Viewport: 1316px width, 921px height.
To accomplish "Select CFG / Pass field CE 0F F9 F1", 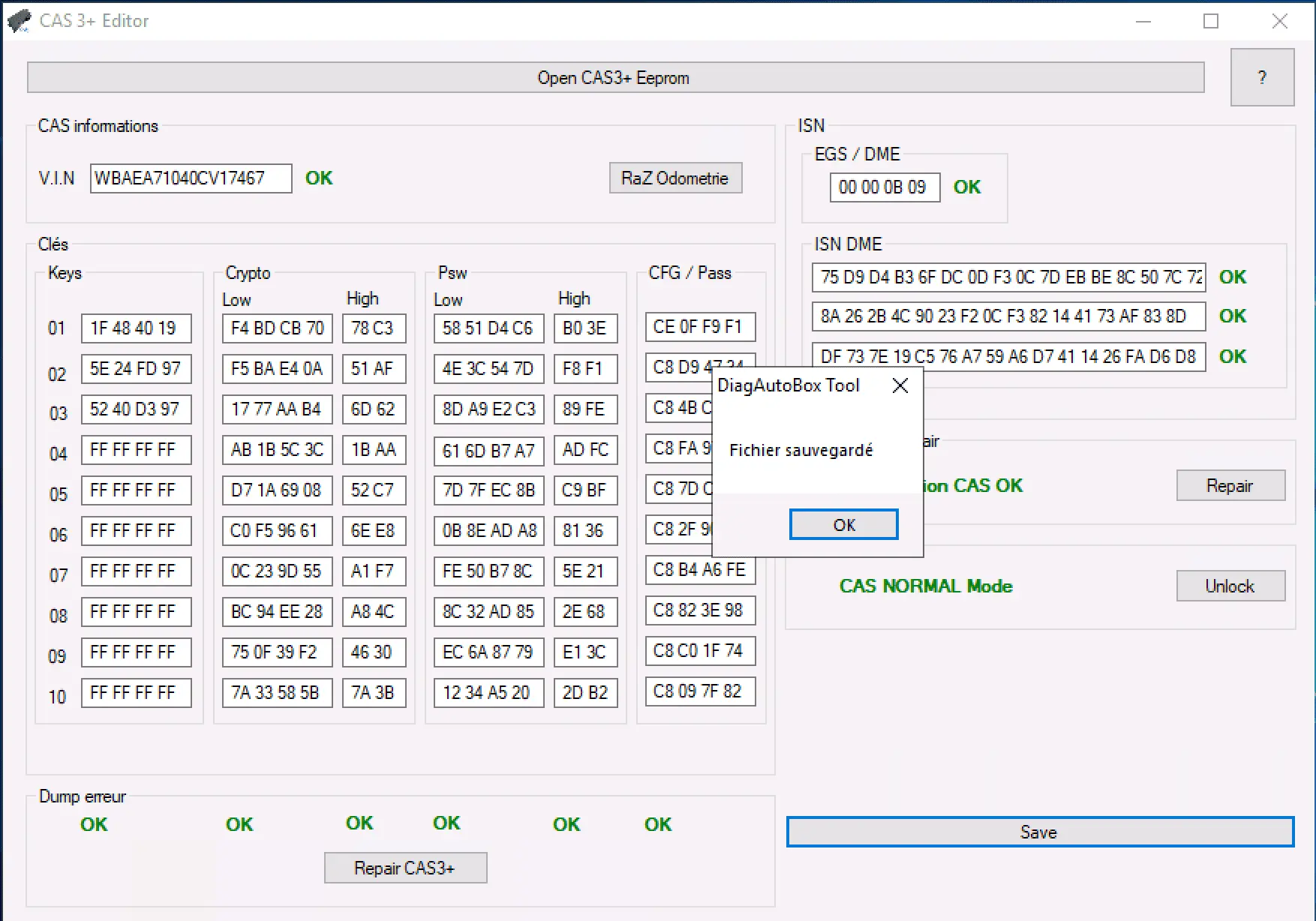I will coord(700,326).
